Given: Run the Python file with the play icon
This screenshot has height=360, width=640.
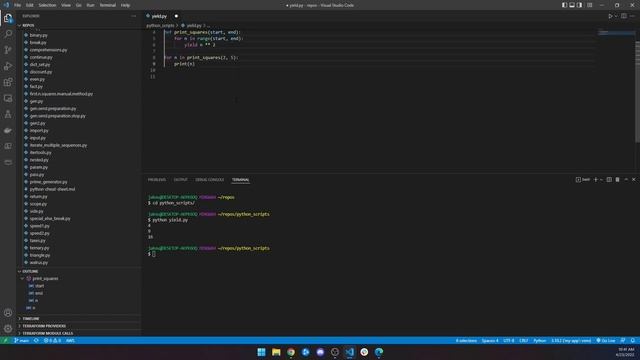Looking at the screenshot, I should (x=610, y=16).
